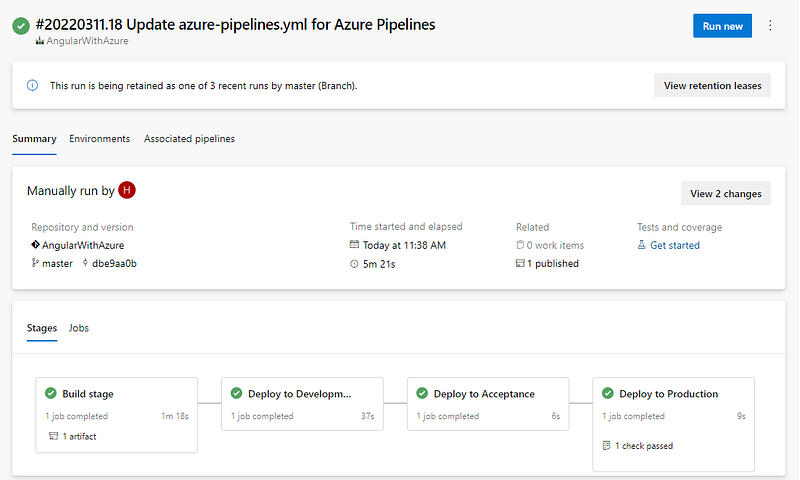Click the repository icon next to AngularWithAzure

(x=35, y=245)
